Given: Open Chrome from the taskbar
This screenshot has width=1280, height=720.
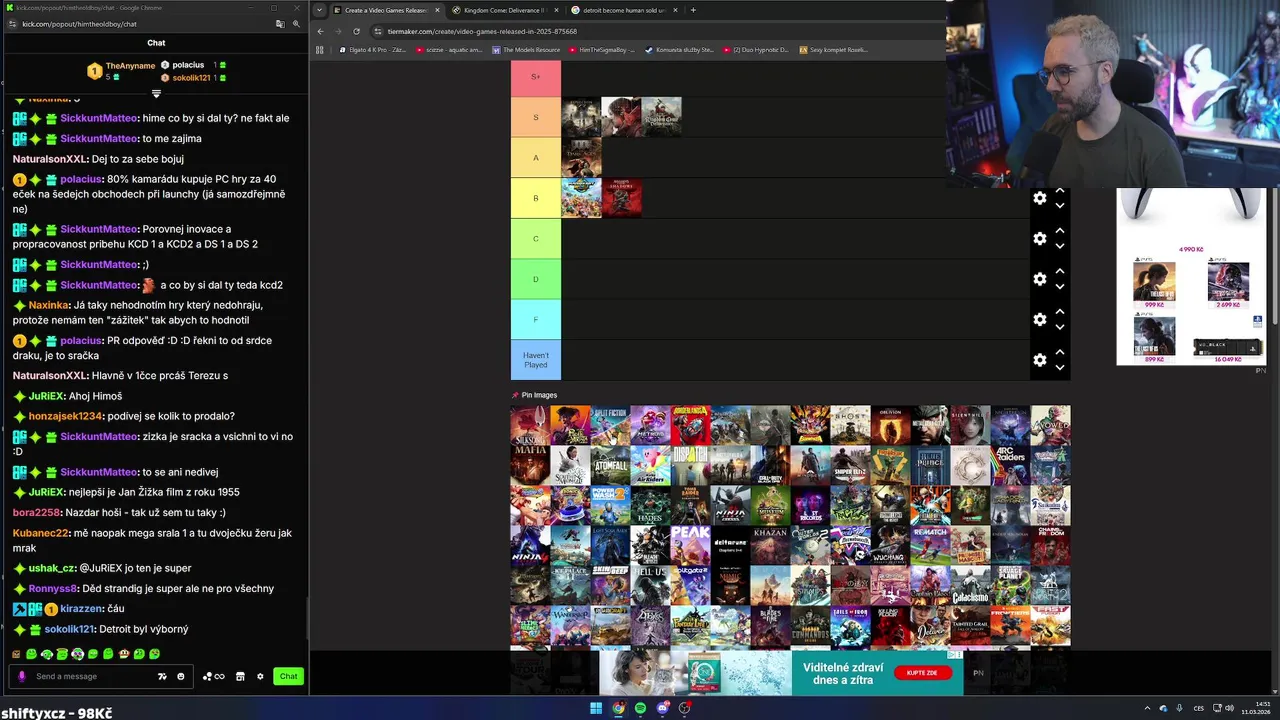Looking at the screenshot, I should (x=618, y=708).
